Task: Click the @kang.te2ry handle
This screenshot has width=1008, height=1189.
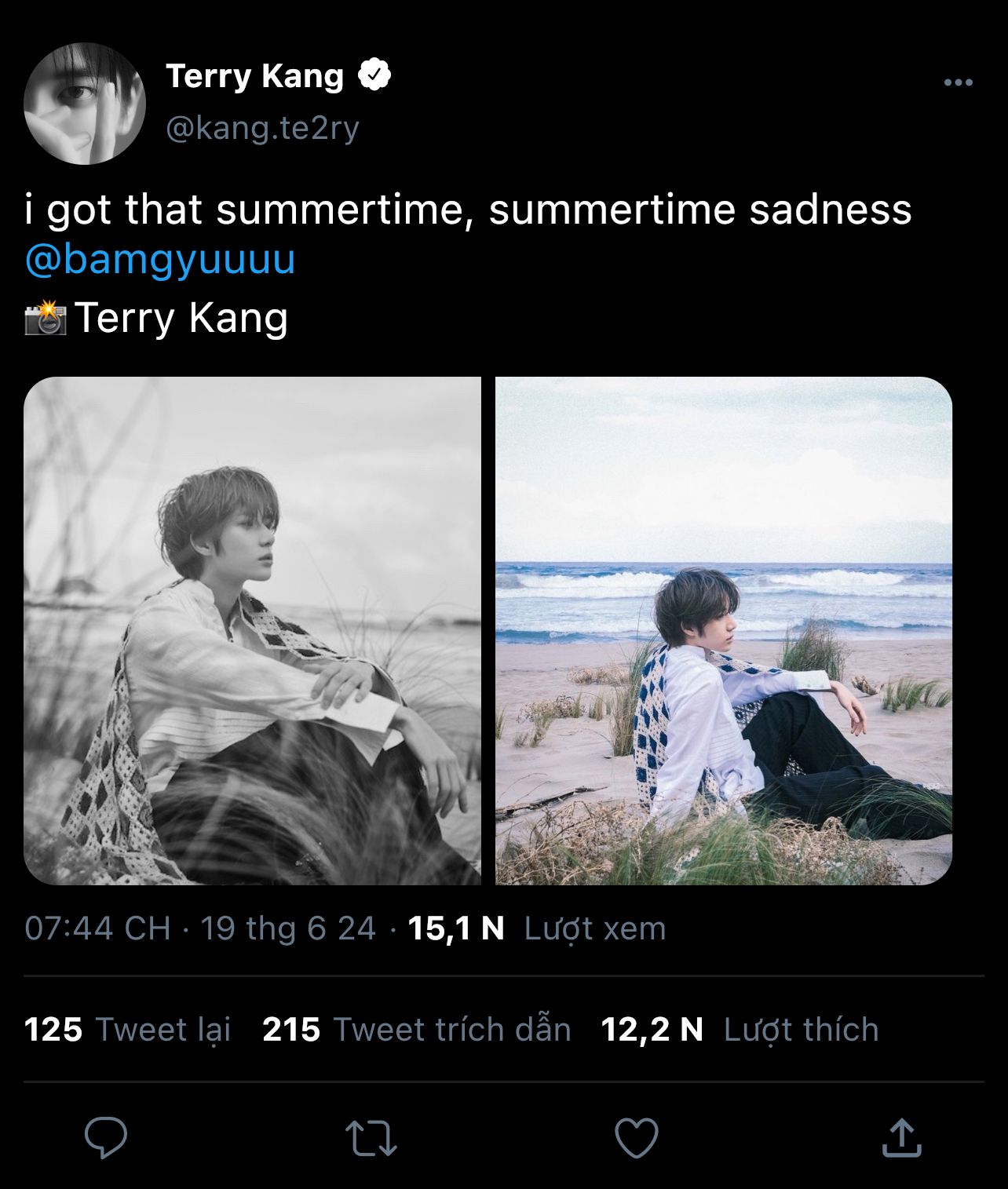Action: pyautogui.click(x=262, y=127)
